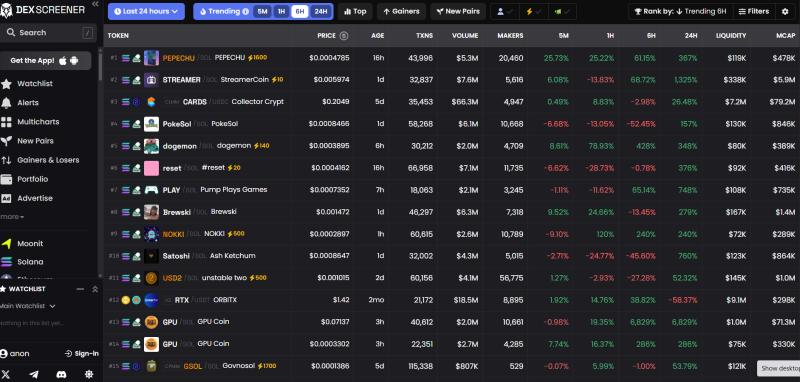Select 5M trending timeframe

point(262,11)
